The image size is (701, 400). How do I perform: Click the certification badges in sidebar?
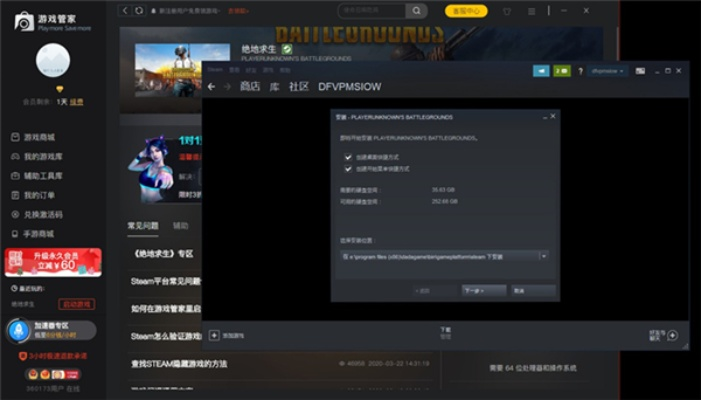(53, 374)
